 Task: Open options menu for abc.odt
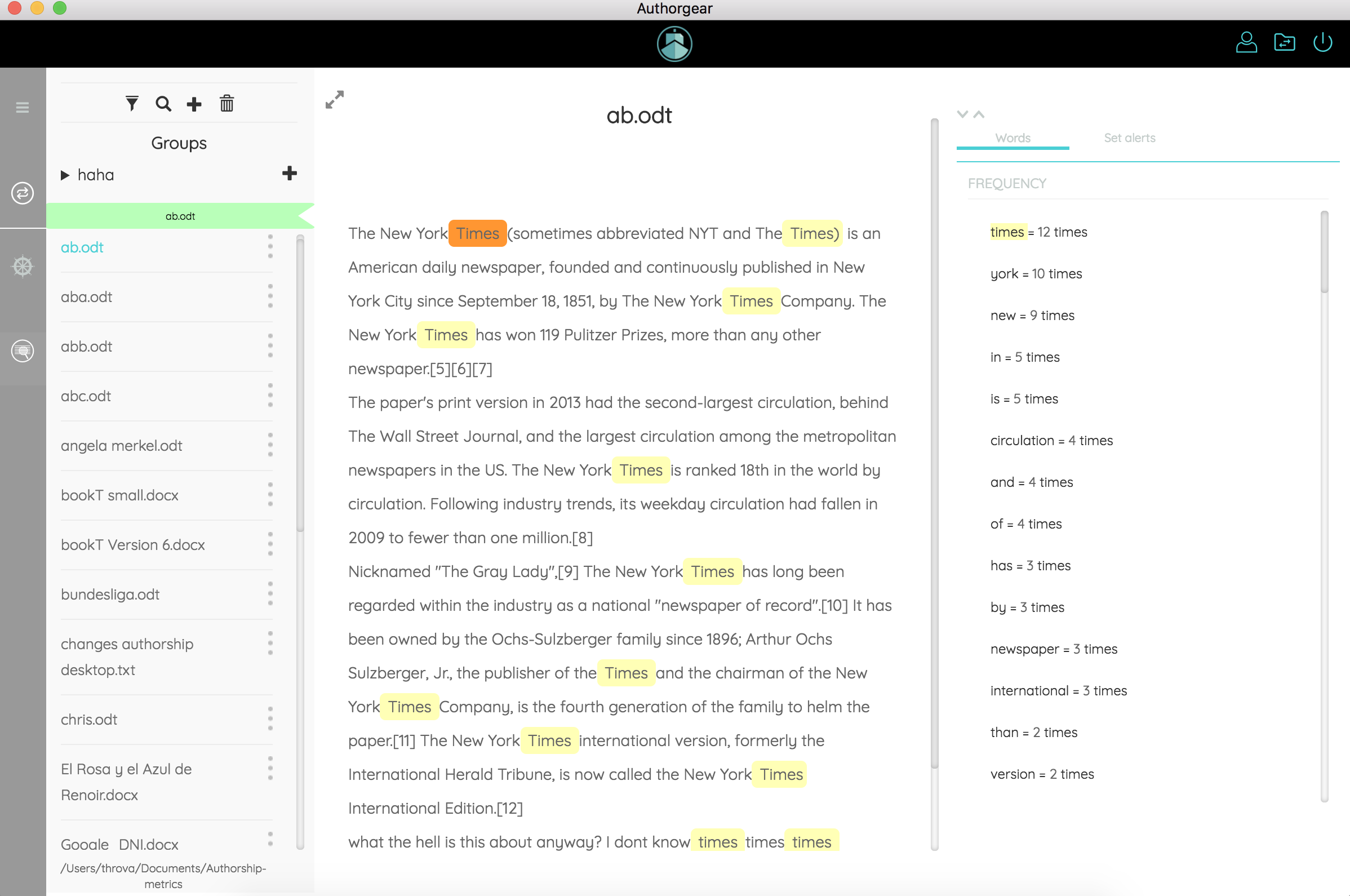coord(270,396)
